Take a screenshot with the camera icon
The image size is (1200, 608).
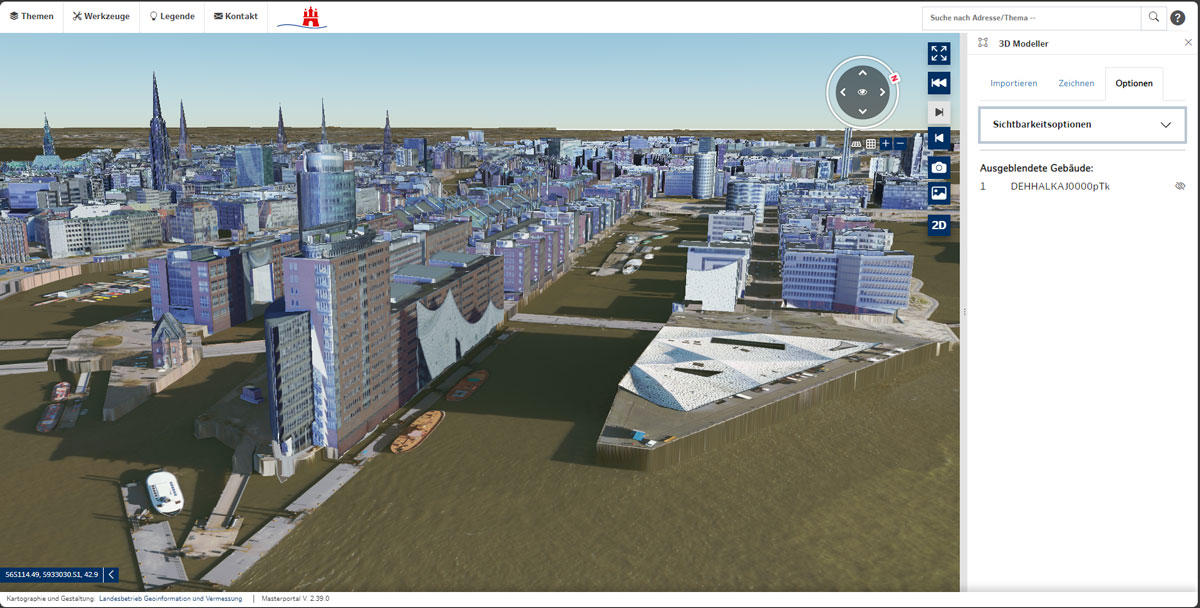coord(938,167)
